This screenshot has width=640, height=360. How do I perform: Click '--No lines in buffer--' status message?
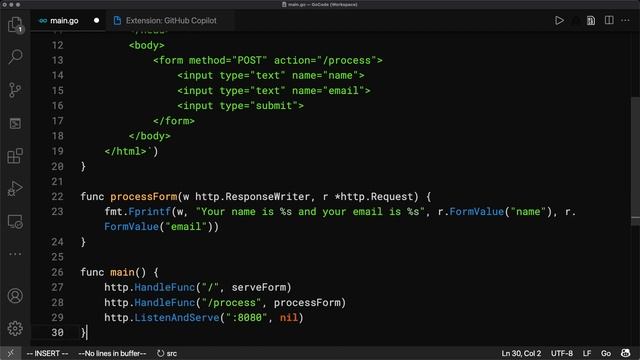click(112, 353)
